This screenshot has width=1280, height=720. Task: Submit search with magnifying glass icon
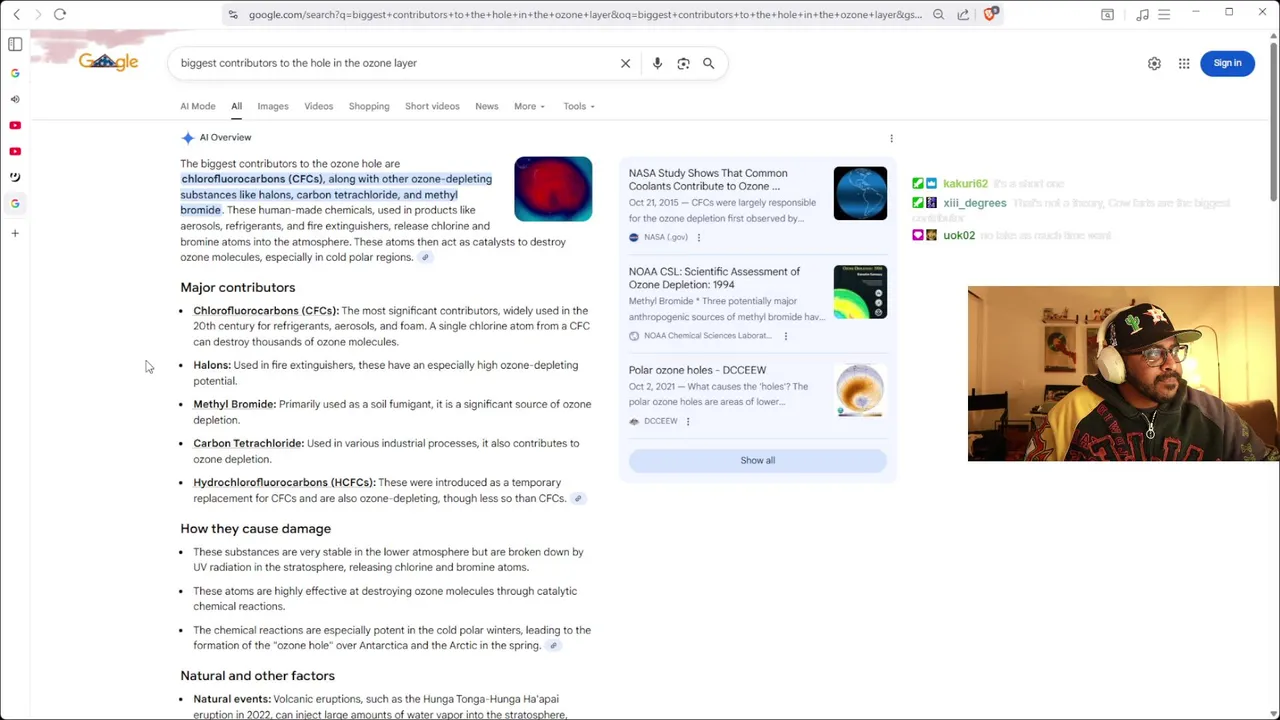(x=708, y=63)
